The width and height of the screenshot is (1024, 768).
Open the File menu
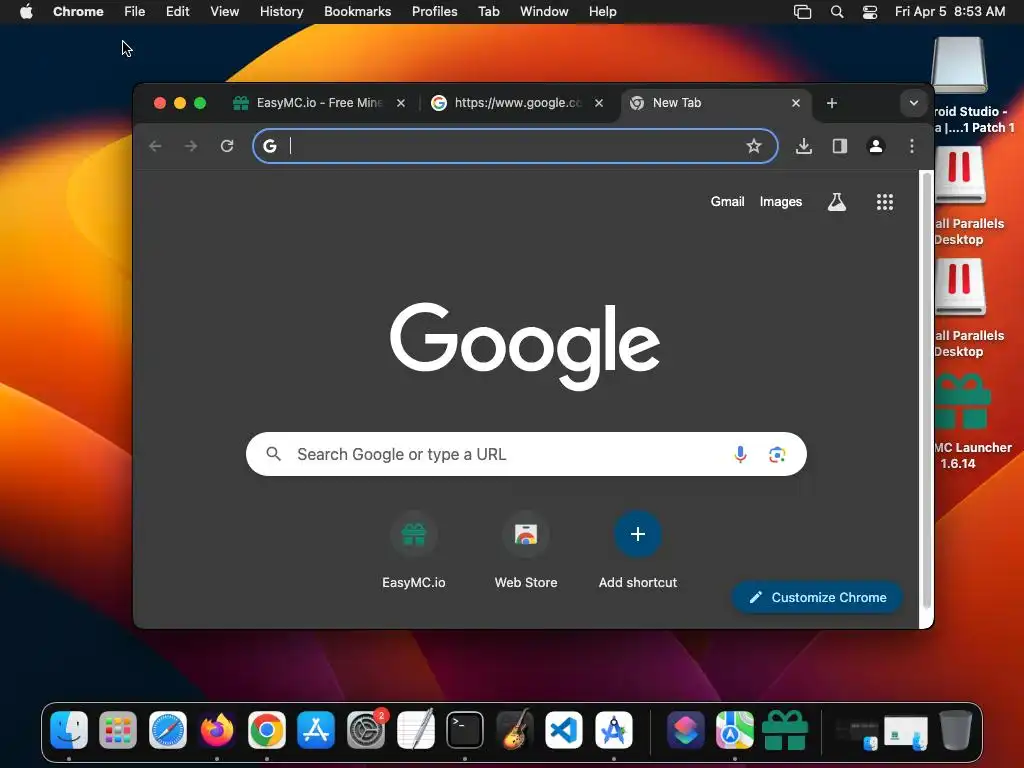tap(135, 12)
